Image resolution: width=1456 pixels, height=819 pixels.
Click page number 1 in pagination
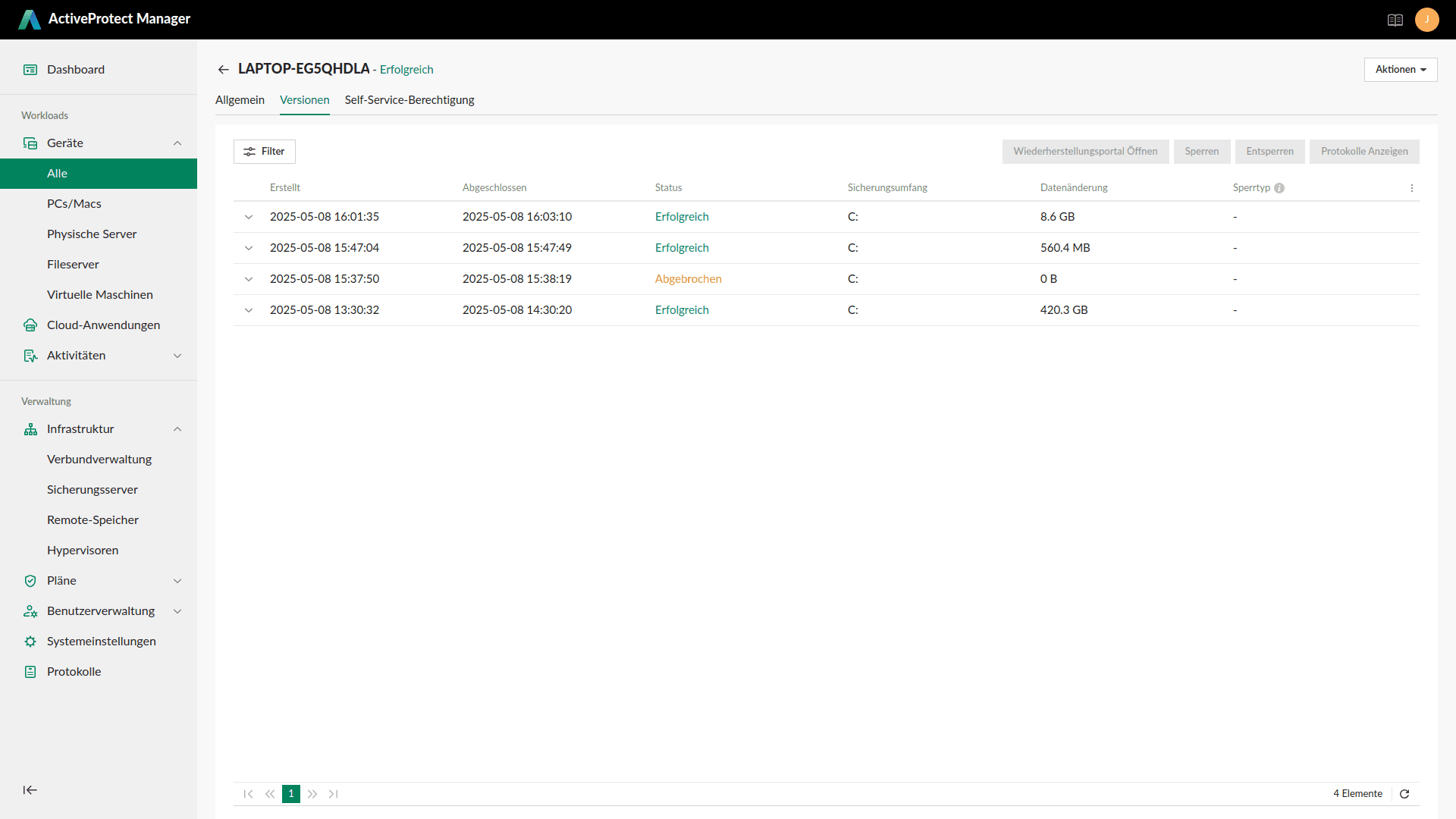coord(291,794)
